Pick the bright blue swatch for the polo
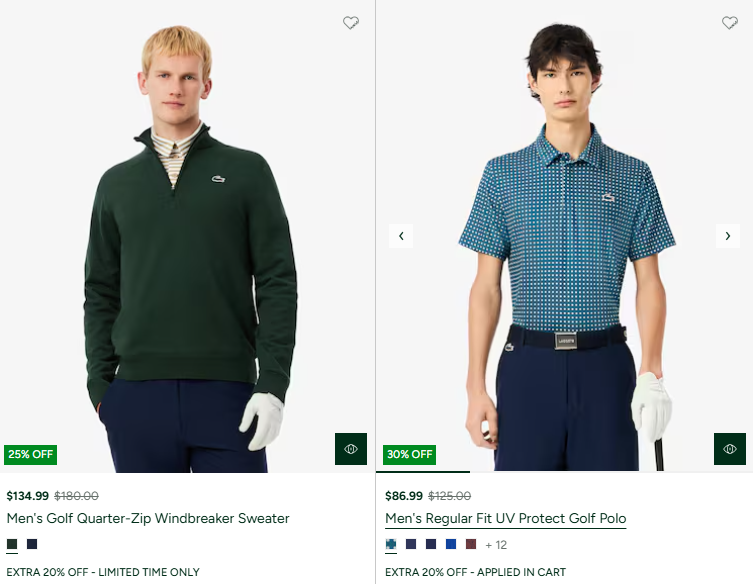Viewport: 753px width, 584px height. 451,544
